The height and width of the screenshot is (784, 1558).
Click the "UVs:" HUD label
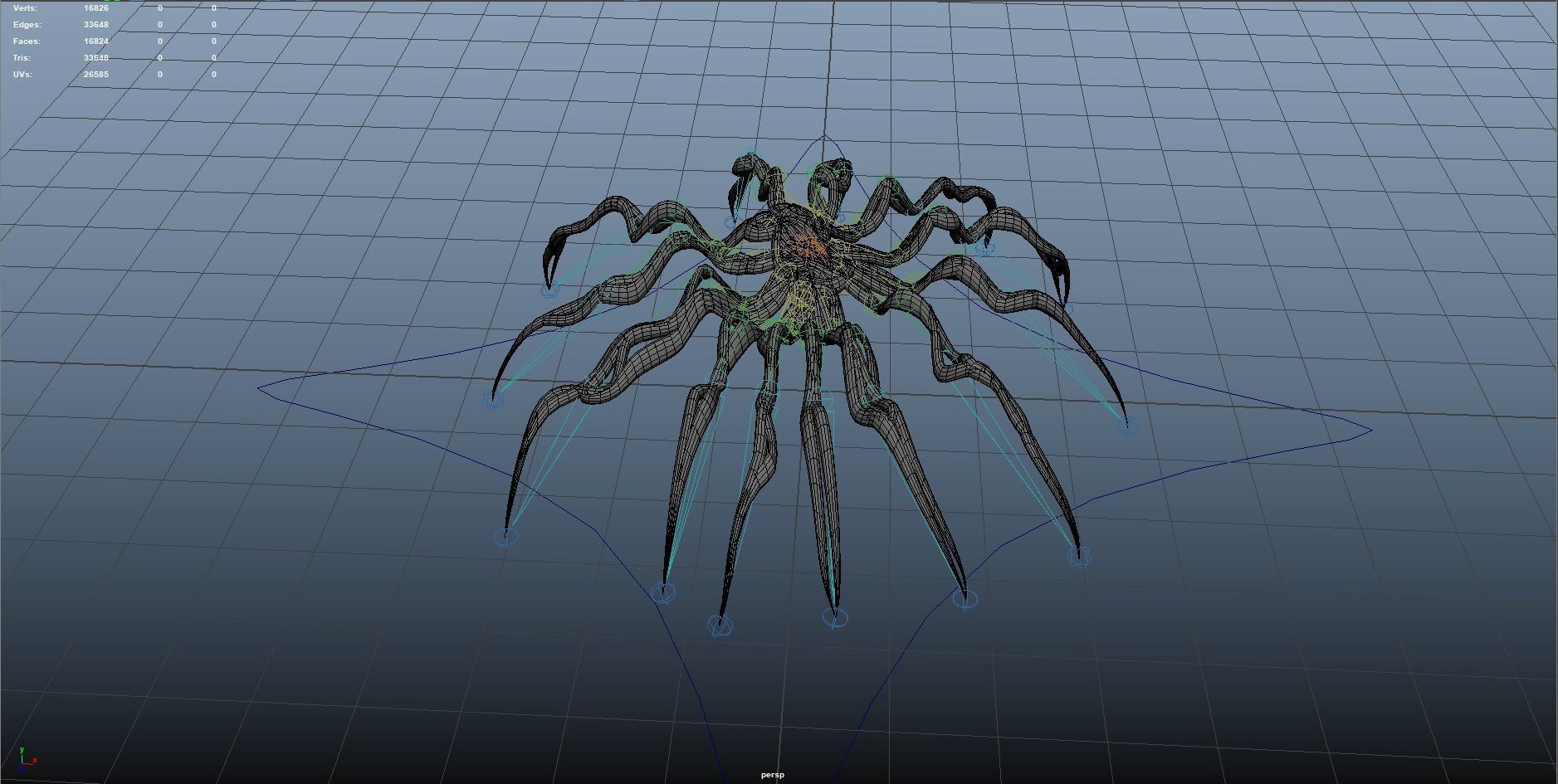(22, 75)
